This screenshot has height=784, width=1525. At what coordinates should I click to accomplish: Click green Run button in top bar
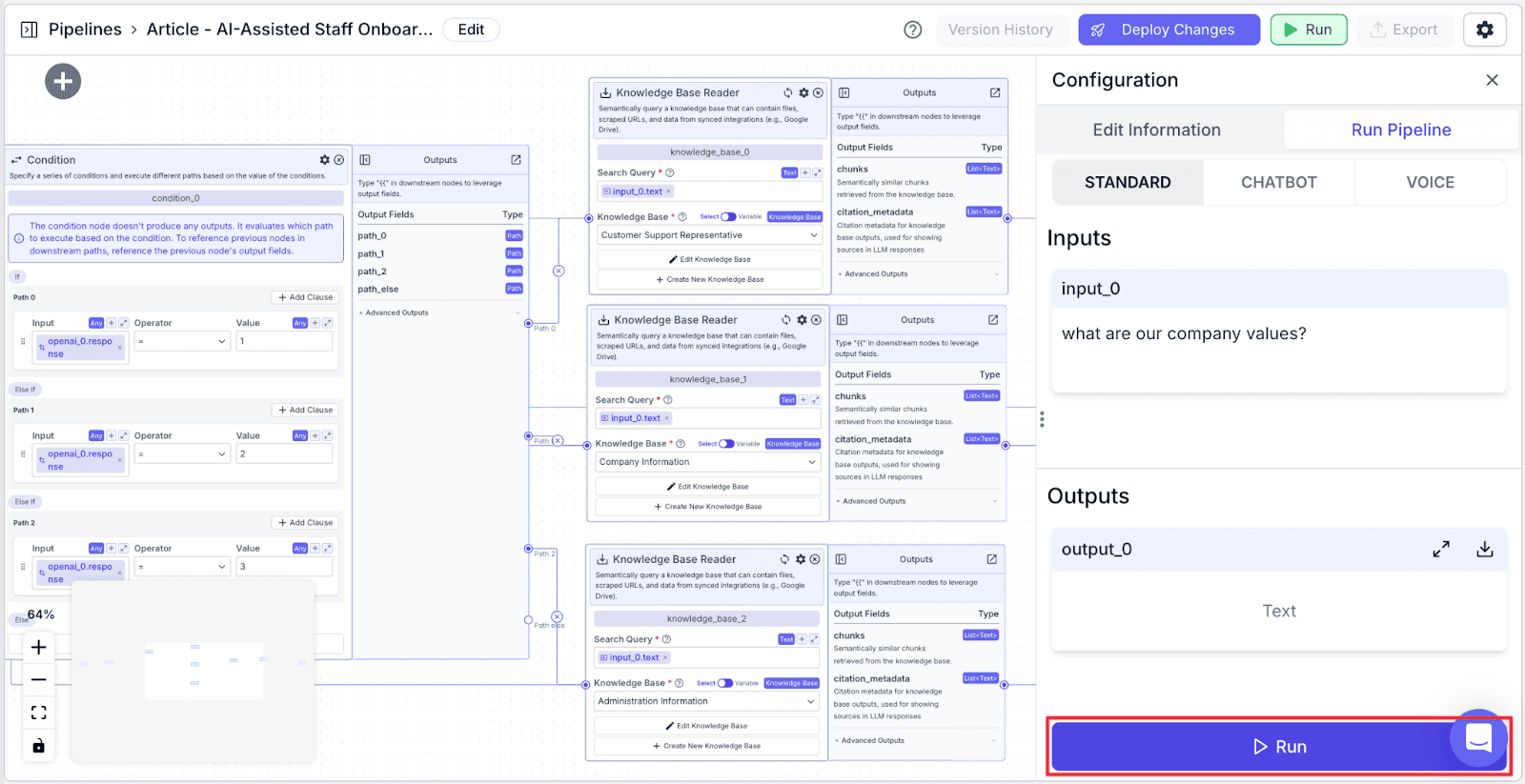tap(1308, 30)
